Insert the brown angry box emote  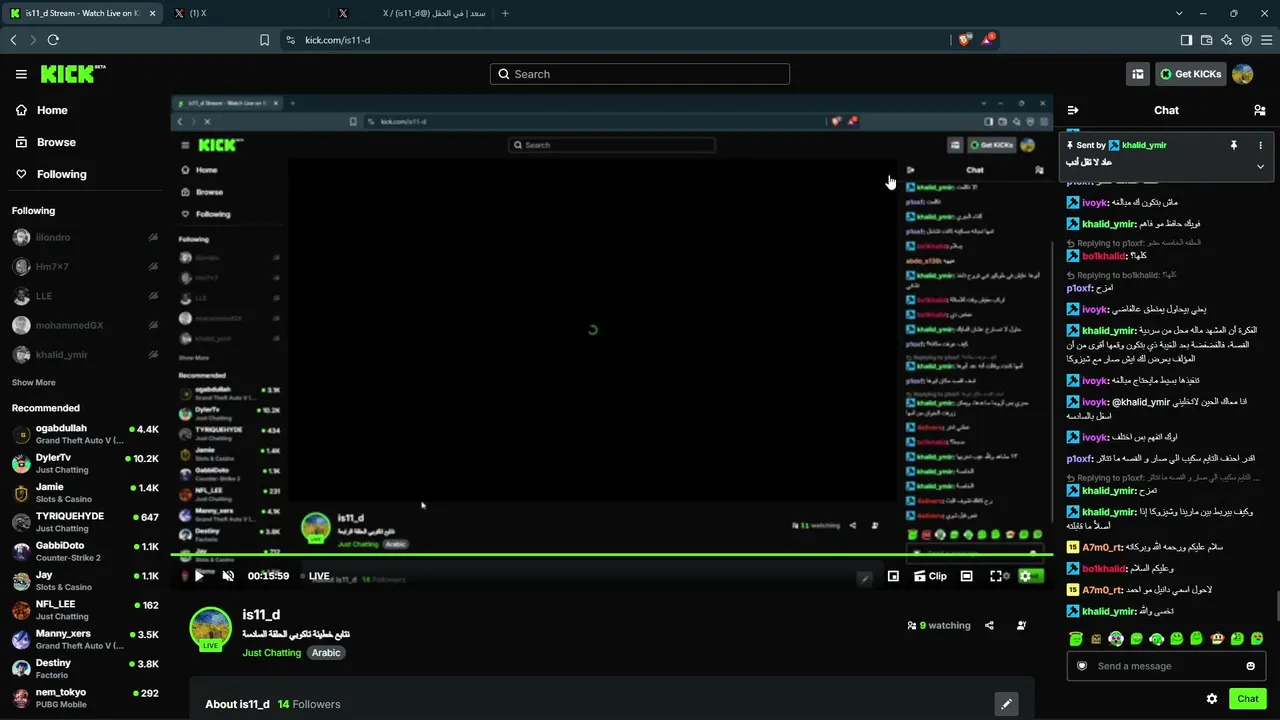click(1096, 639)
